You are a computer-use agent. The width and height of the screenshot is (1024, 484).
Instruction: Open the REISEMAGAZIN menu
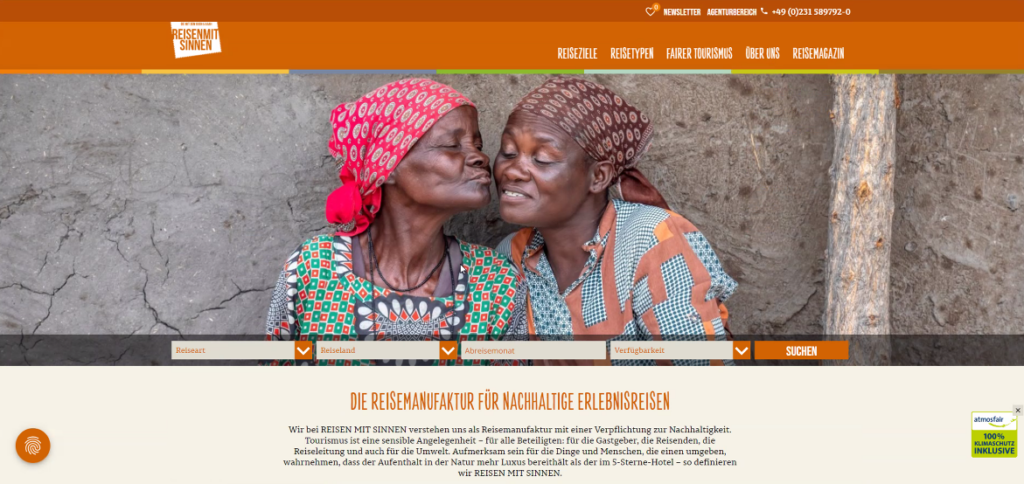pos(818,54)
